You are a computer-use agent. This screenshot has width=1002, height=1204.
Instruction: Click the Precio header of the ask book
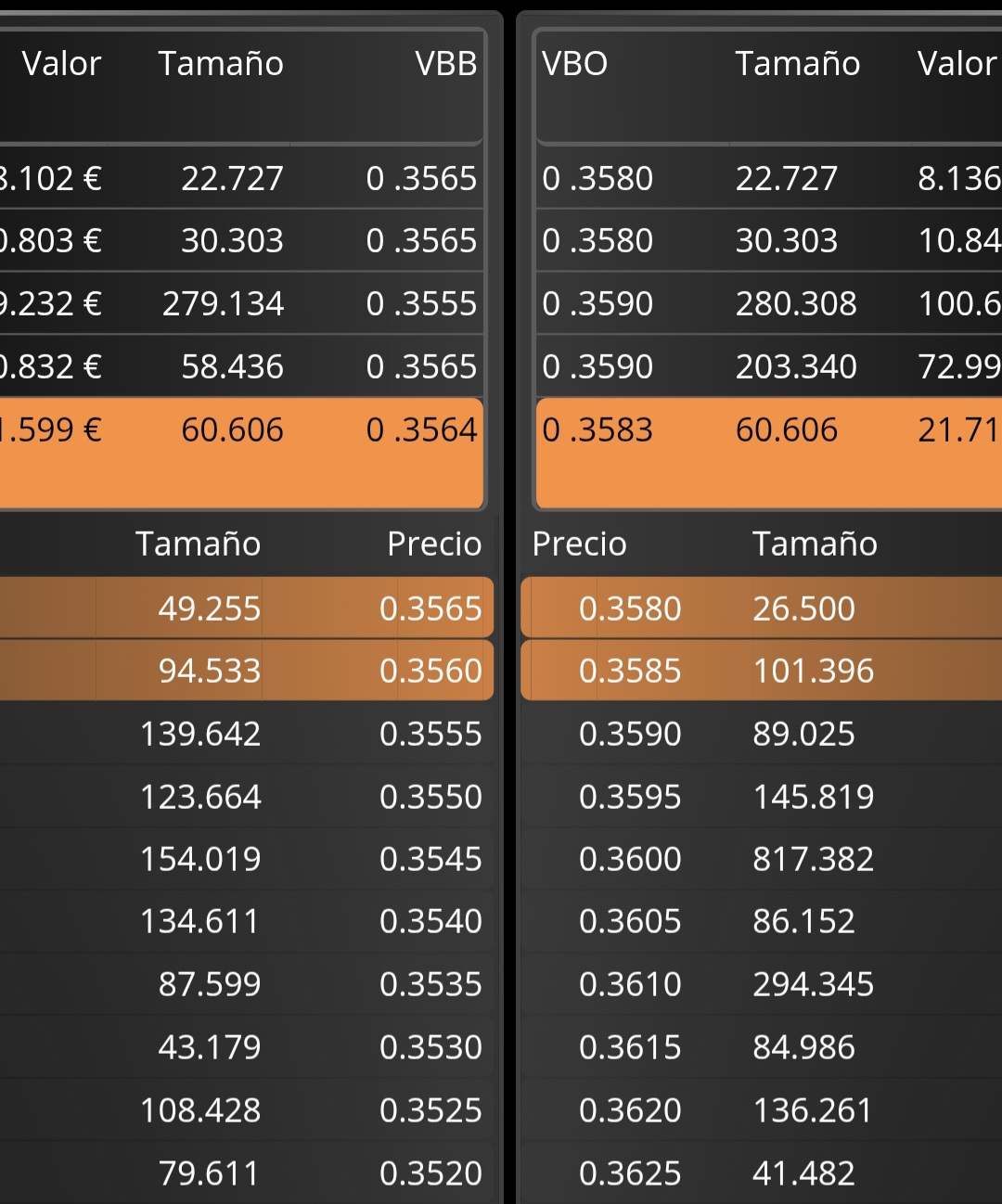coord(579,544)
